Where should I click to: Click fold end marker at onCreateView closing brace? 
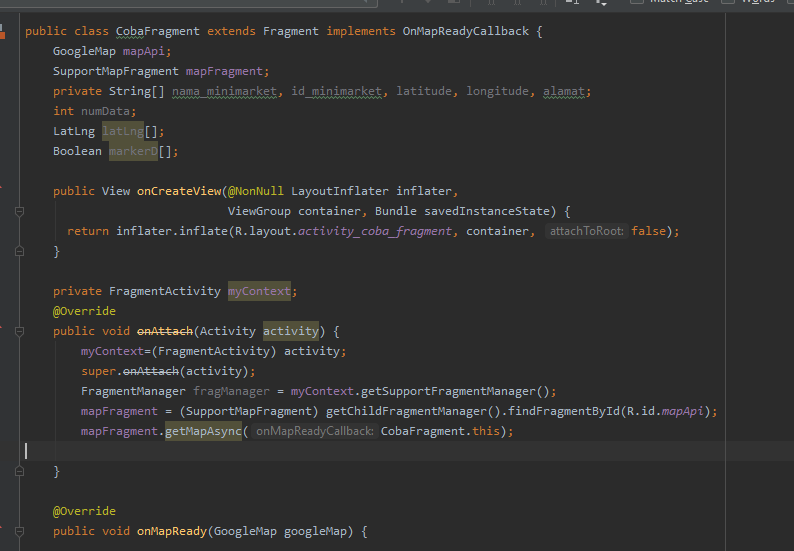click(19, 251)
